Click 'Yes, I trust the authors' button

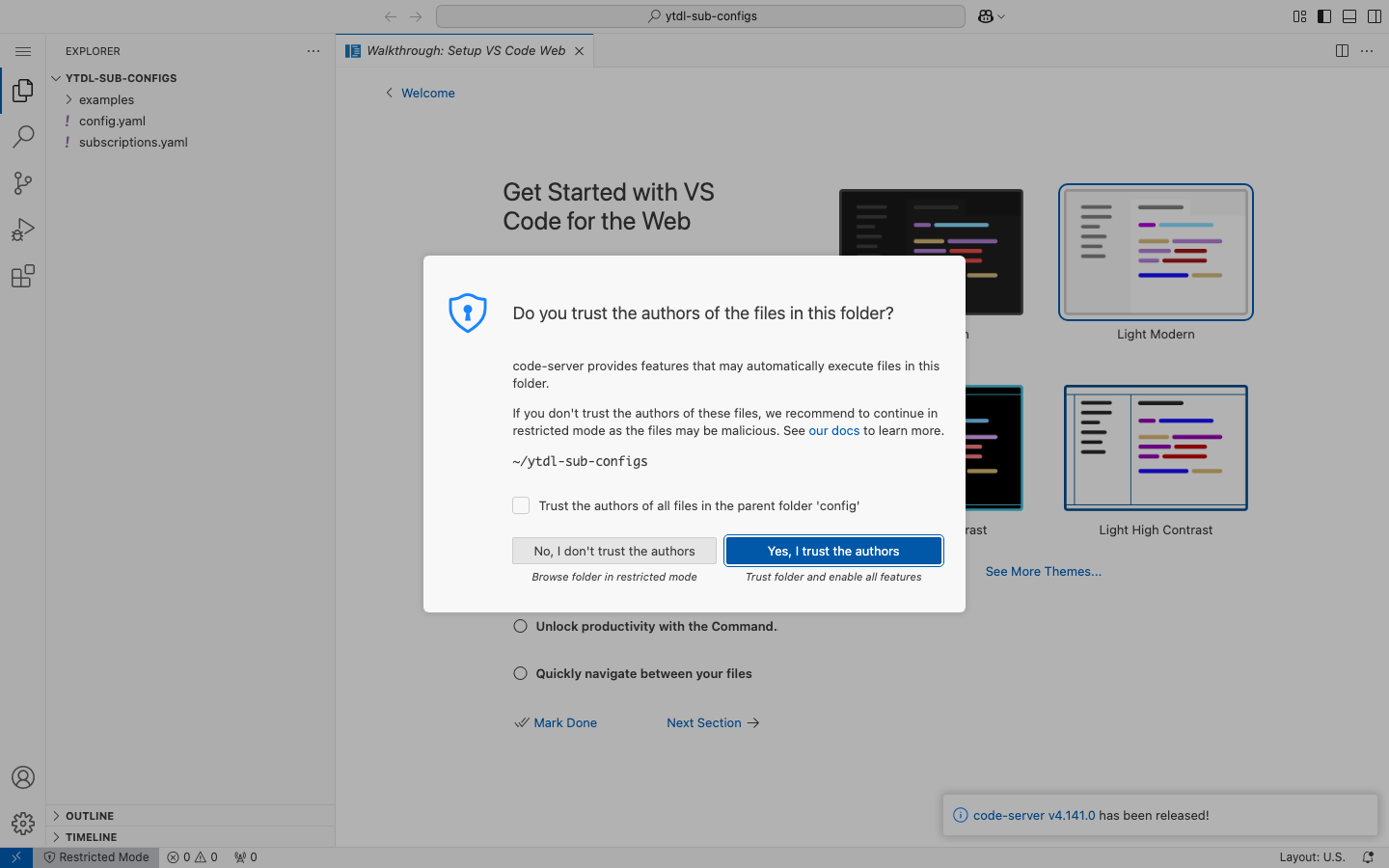[833, 551]
